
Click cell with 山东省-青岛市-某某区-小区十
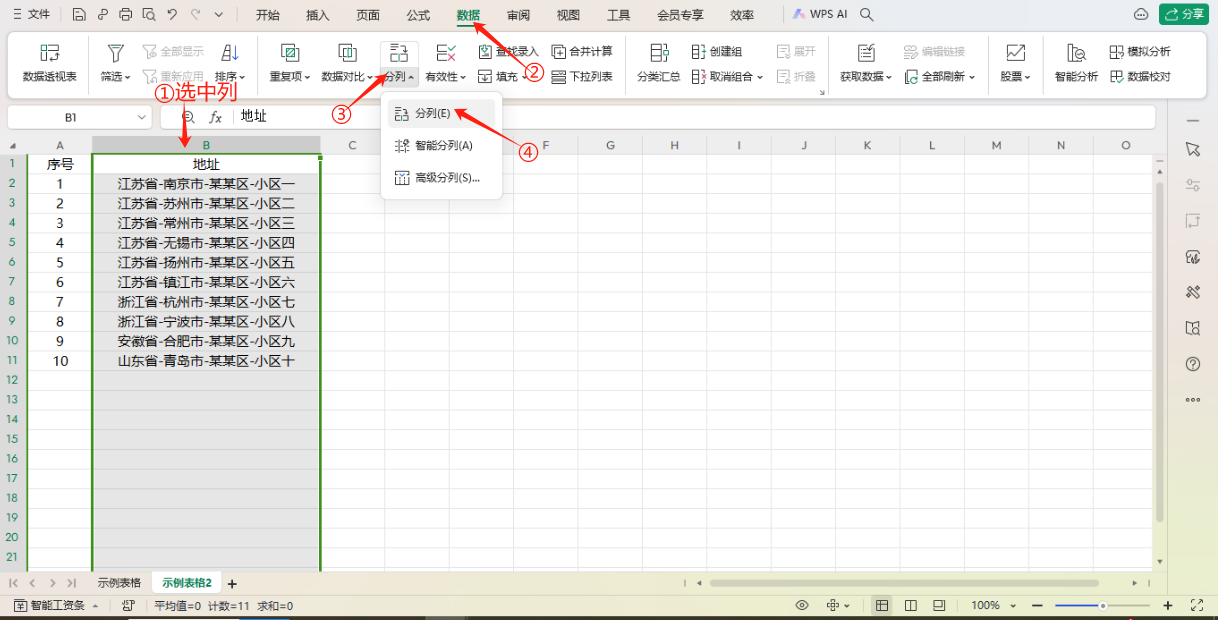pos(206,361)
